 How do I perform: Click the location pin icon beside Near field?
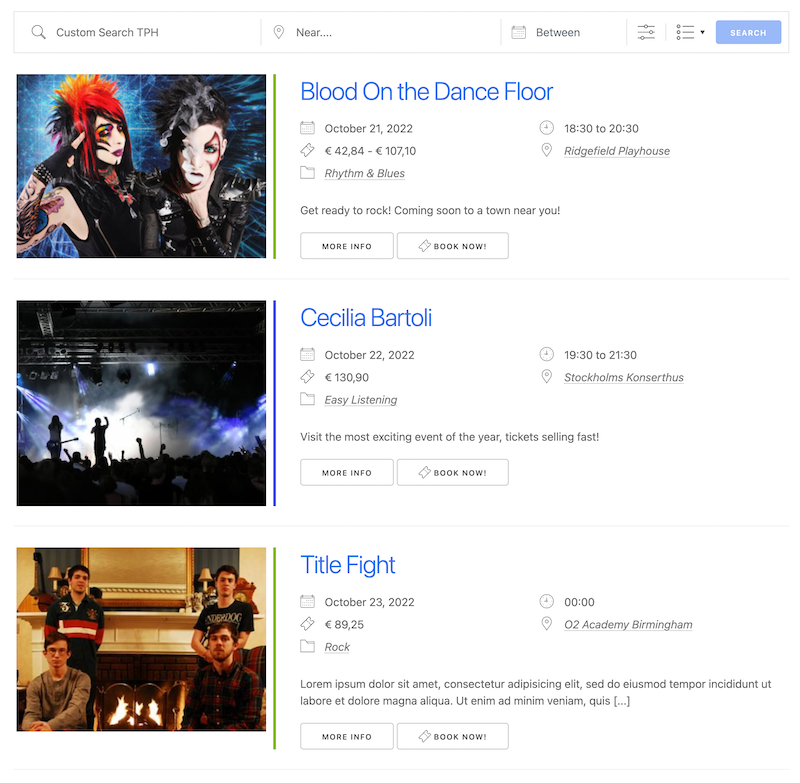tap(279, 33)
